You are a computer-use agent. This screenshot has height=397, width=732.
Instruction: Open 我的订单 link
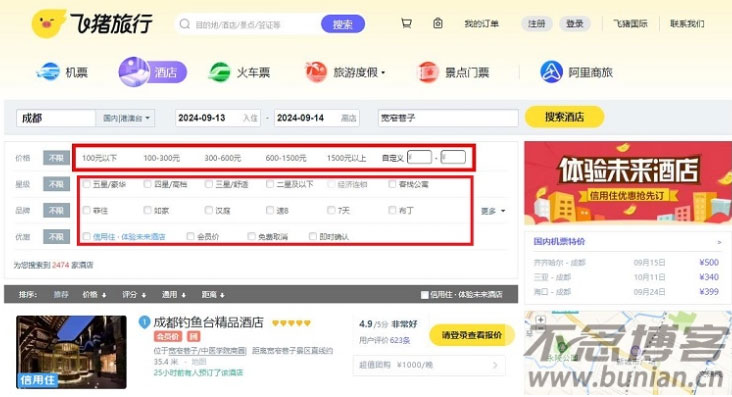pyautogui.click(x=481, y=24)
